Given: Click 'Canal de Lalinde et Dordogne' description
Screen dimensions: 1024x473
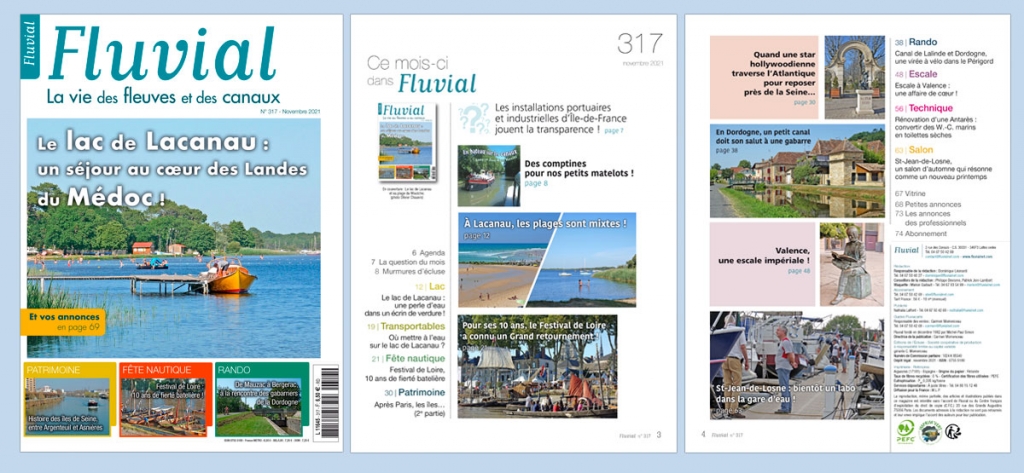Looking at the screenshot, I should (x=944, y=57).
